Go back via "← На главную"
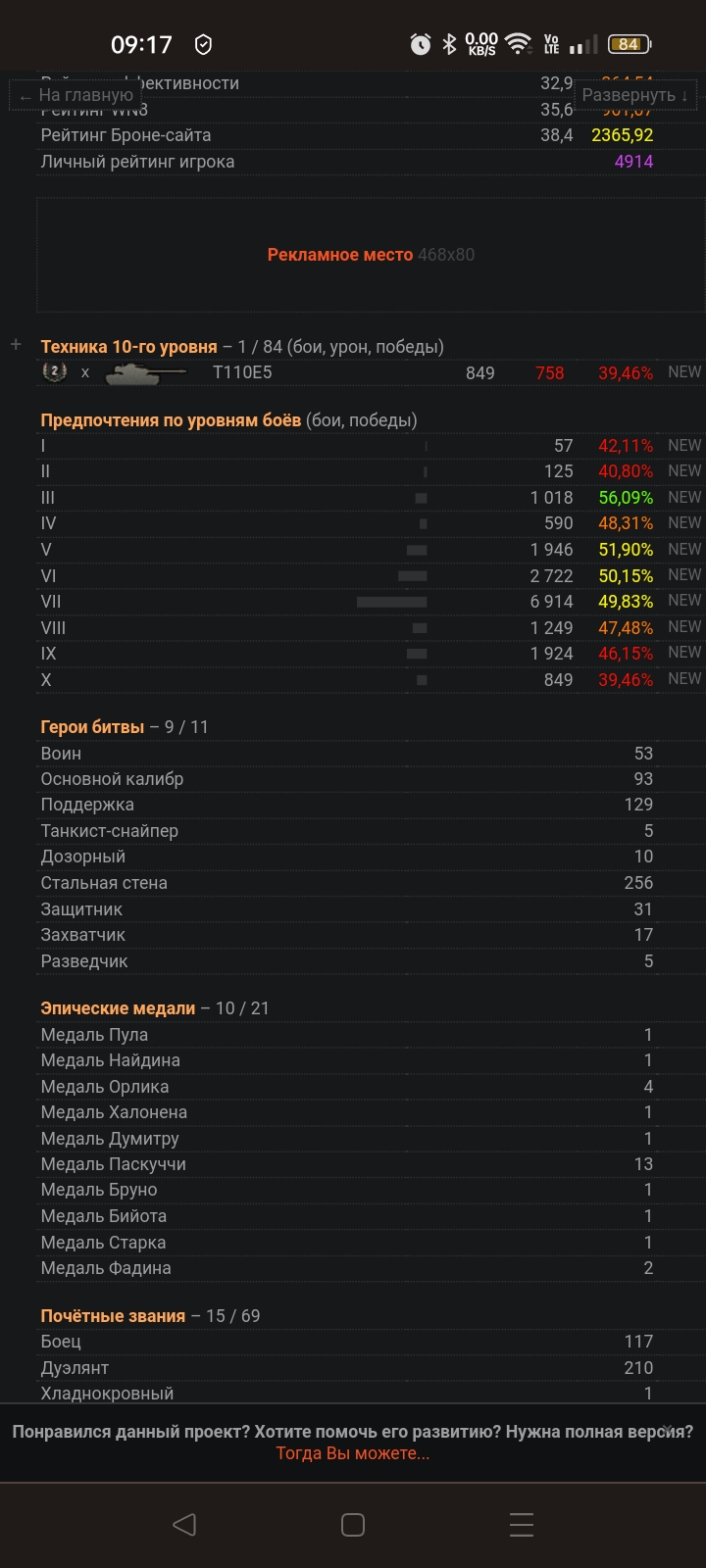 click(76, 95)
